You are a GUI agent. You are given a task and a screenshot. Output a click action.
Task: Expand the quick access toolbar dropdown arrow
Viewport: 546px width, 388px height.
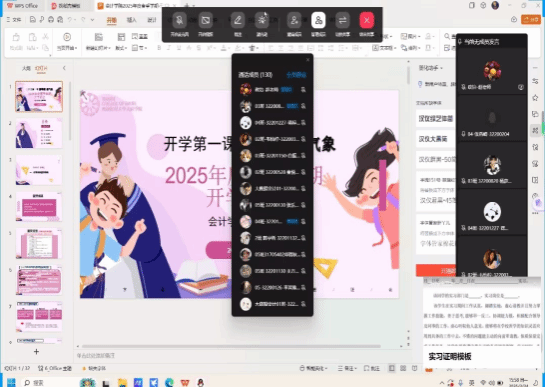pyautogui.click(x=93, y=20)
